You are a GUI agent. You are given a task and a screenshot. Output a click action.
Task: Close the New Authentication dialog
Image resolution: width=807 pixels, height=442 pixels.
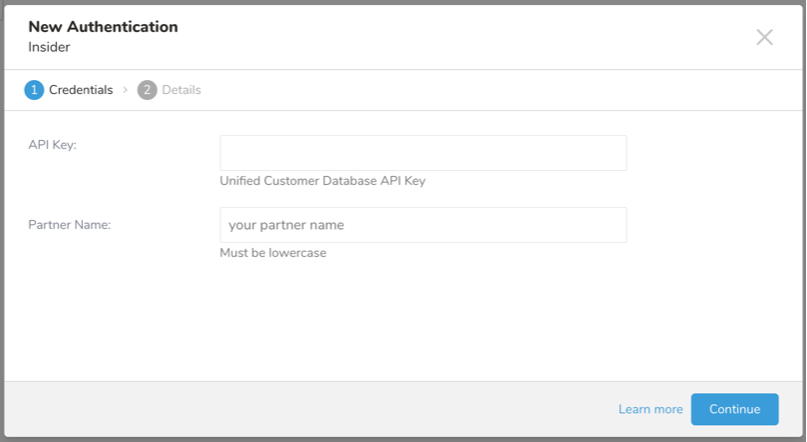click(x=764, y=37)
